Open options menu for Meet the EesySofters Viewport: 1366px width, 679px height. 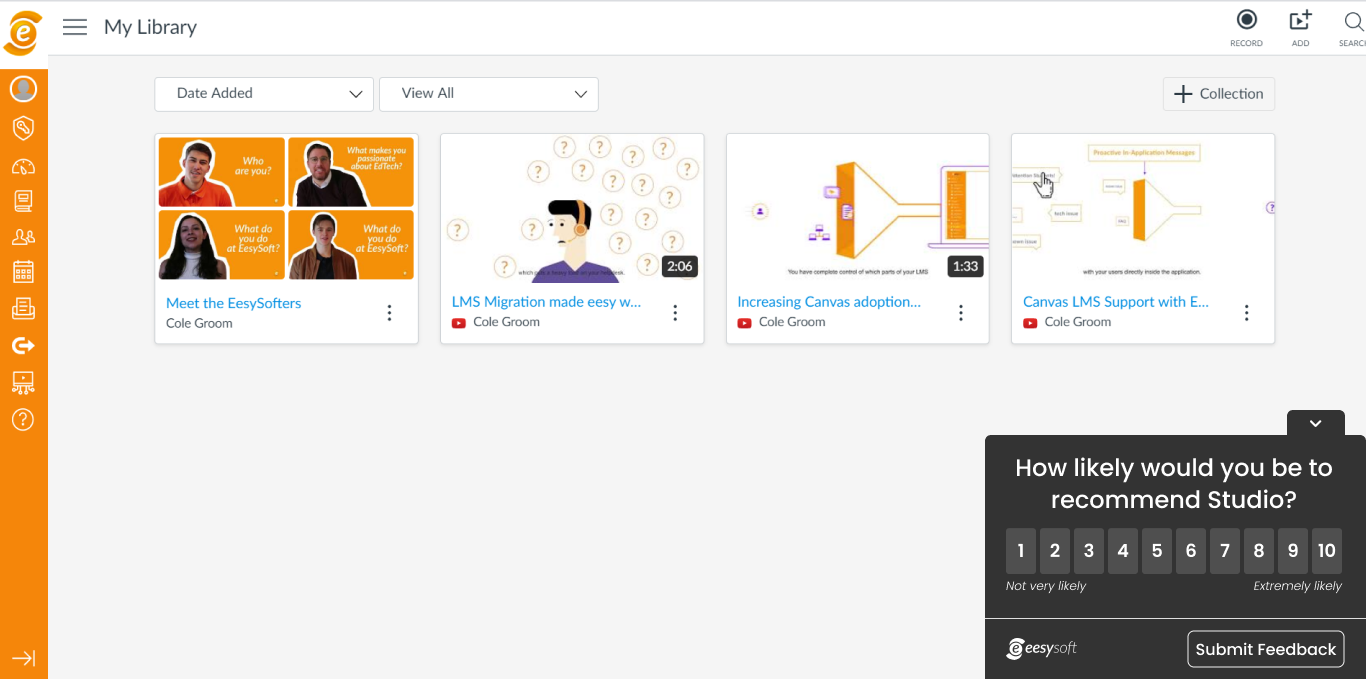(x=390, y=313)
